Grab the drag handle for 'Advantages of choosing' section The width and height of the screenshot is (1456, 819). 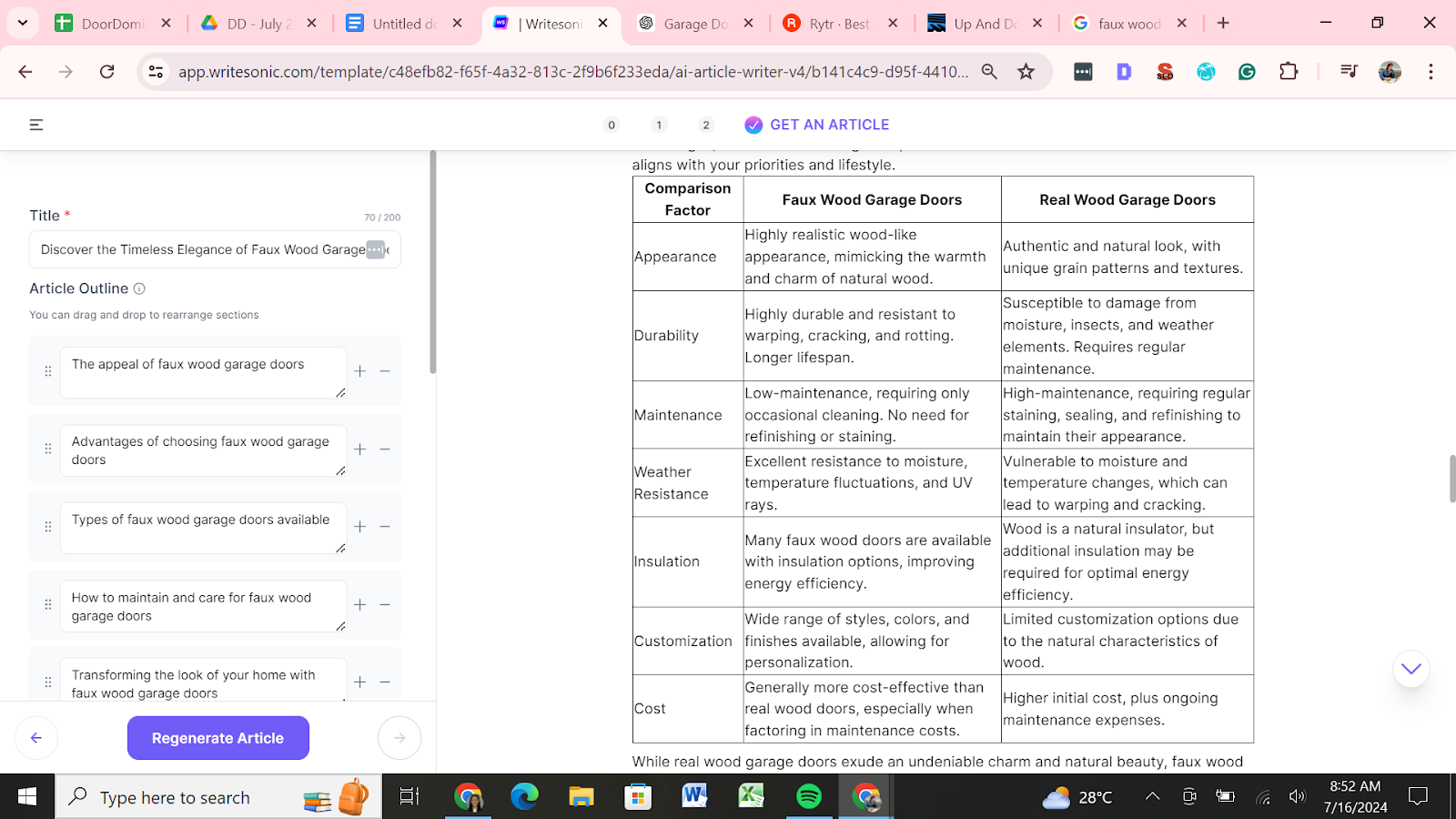[48, 449]
